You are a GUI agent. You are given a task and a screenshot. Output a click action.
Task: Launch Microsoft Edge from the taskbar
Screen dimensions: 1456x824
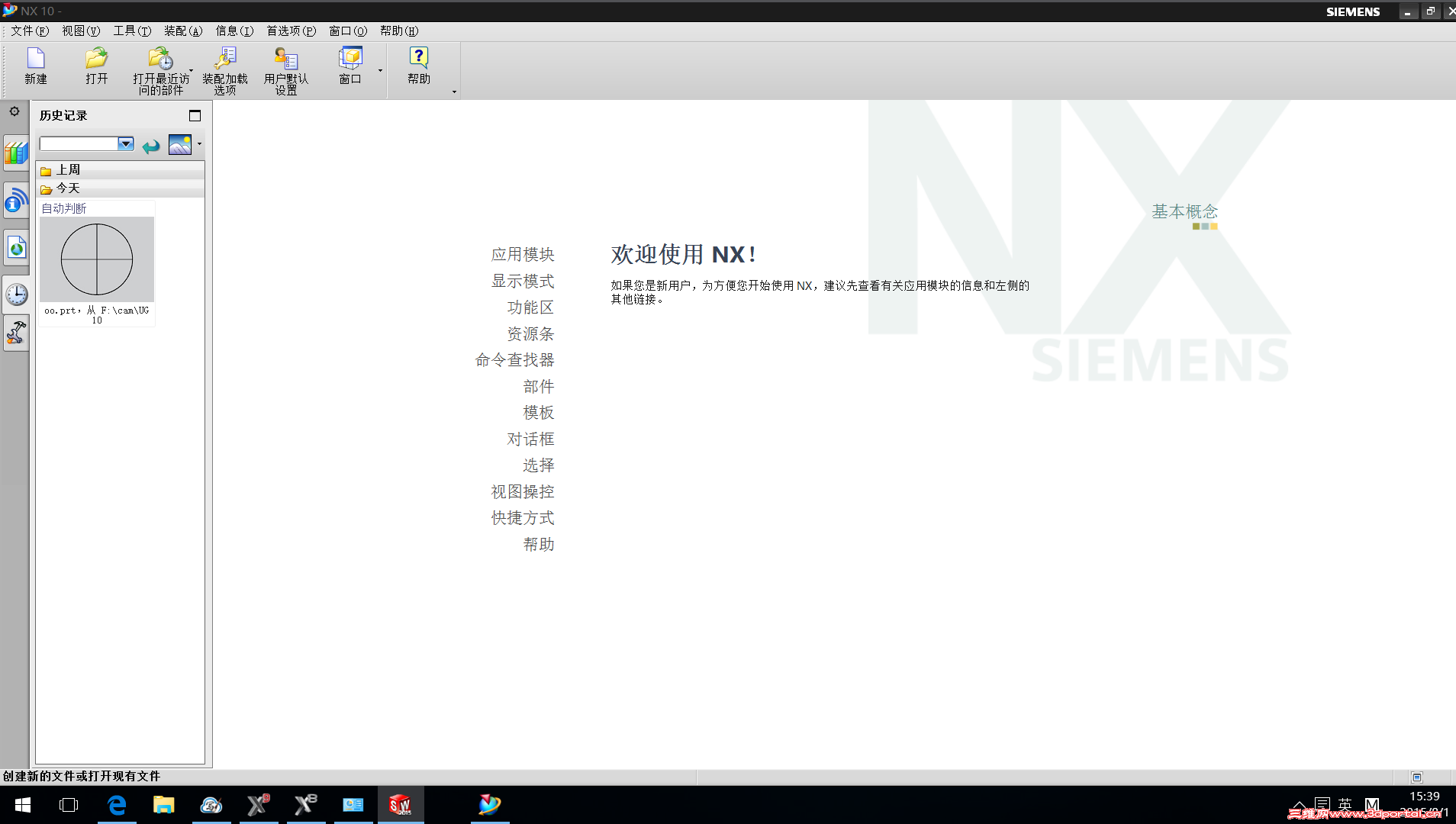click(117, 805)
